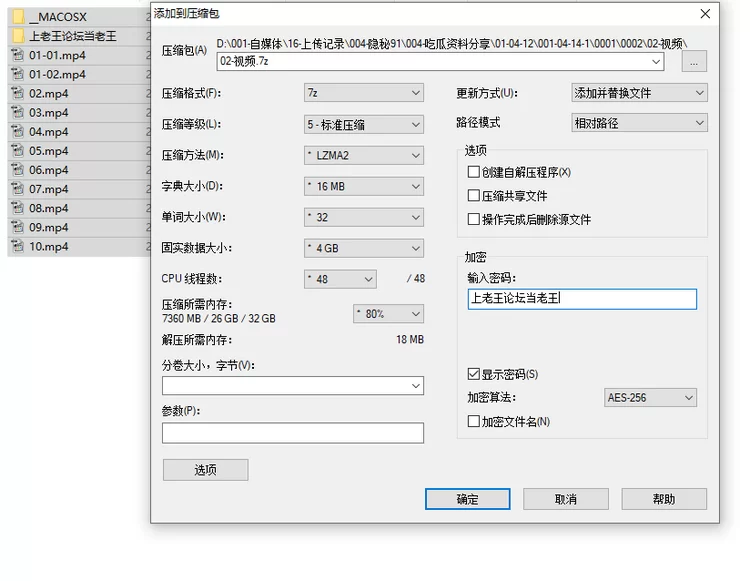Click the 04.mp4 file icon
Viewport: 750px width, 581px height.
[18, 132]
